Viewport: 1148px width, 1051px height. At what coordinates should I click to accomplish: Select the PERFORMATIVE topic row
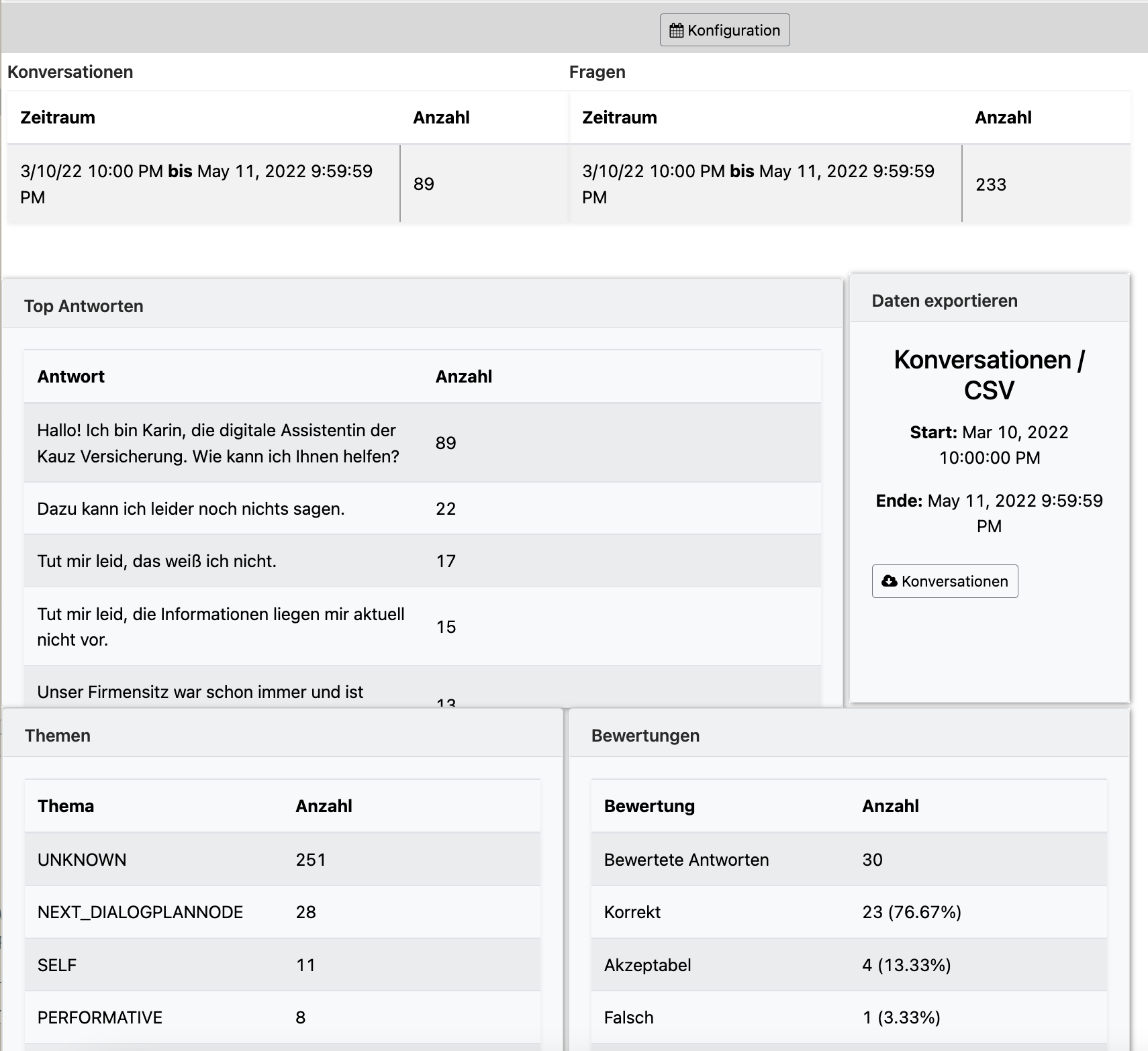point(283,1017)
